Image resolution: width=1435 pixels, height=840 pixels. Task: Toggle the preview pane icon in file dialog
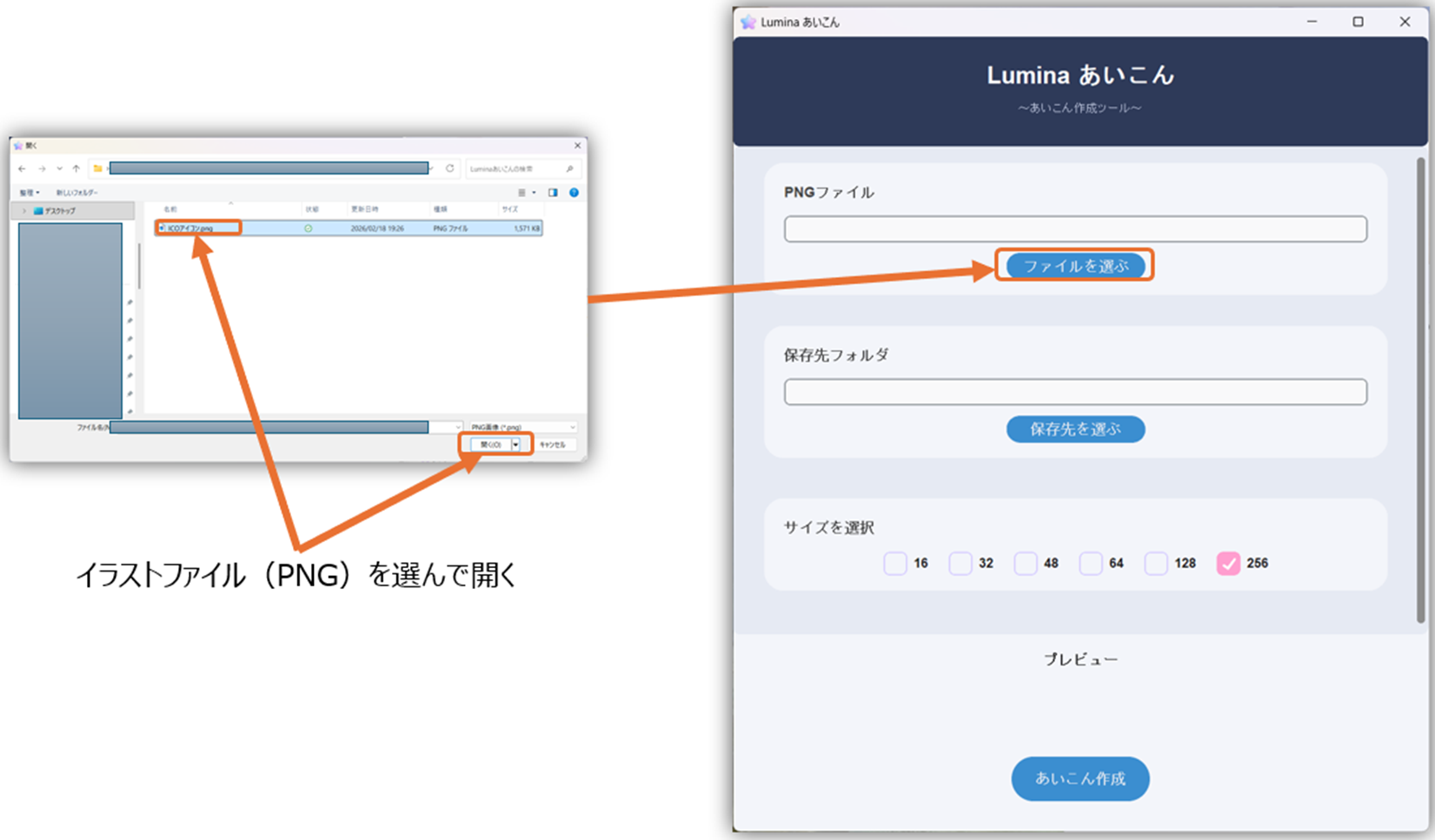pyautogui.click(x=553, y=193)
